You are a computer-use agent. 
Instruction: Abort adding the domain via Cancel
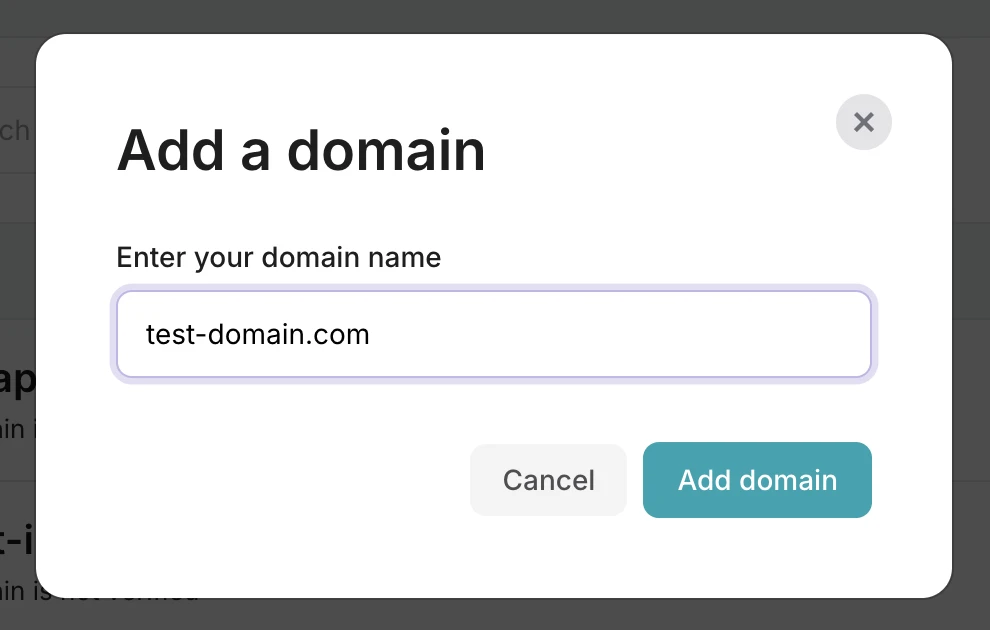pos(548,480)
